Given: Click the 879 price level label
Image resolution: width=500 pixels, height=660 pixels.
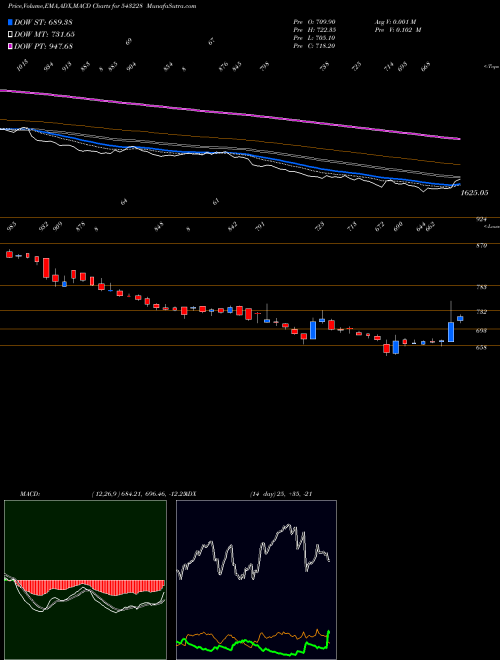Looking at the screenshot, I should pyautogui.click(x=481, y=245).
